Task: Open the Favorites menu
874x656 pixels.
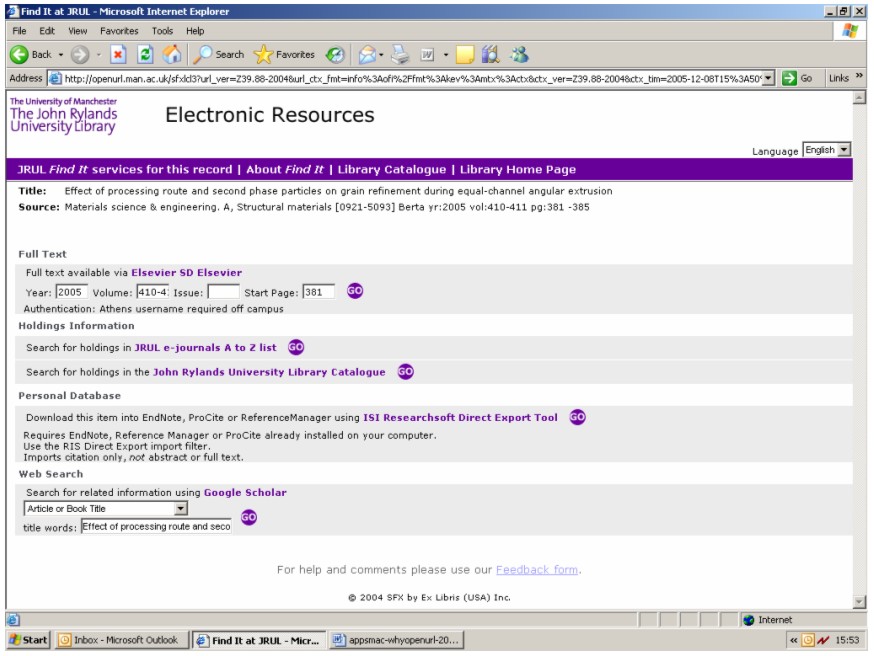Action: point(119,31)
